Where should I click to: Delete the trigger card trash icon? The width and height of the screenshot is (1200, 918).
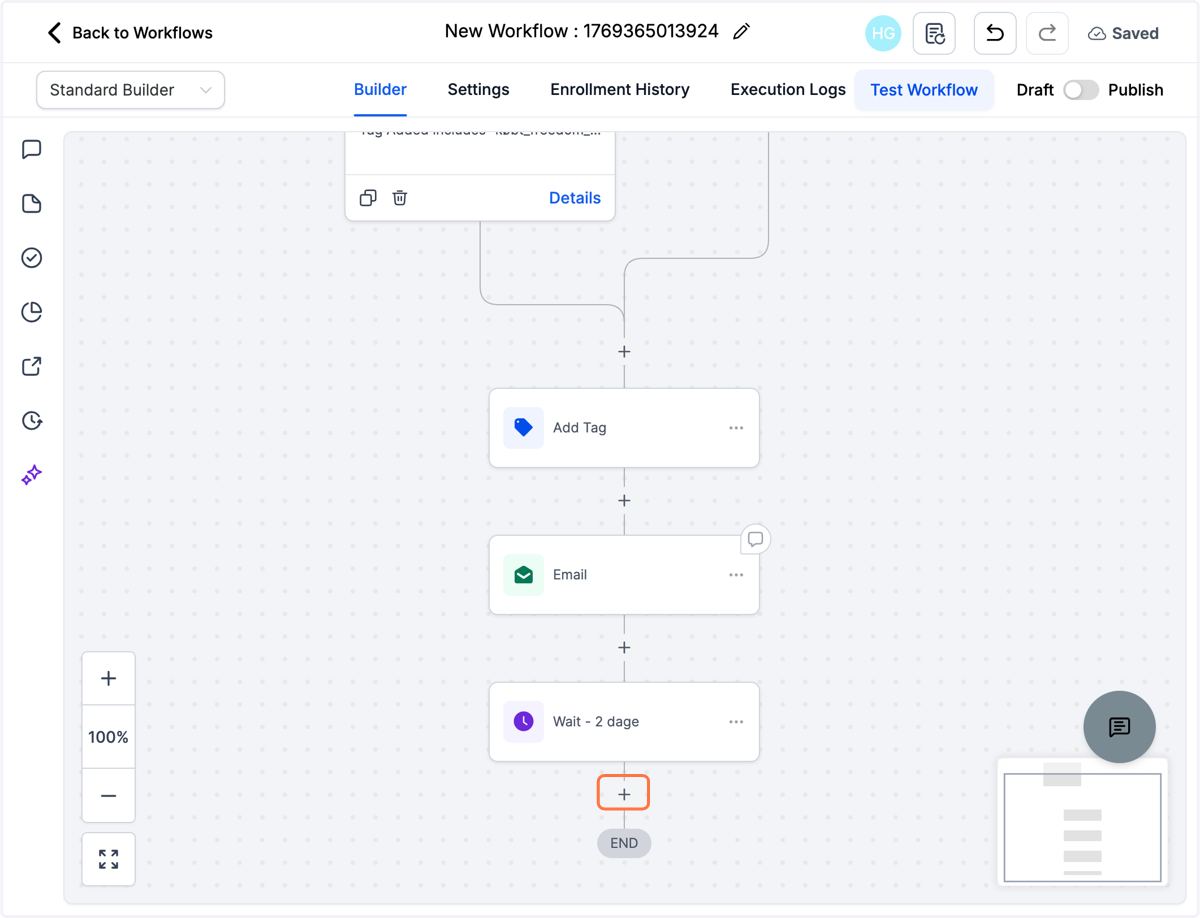[x=400, y=198]
